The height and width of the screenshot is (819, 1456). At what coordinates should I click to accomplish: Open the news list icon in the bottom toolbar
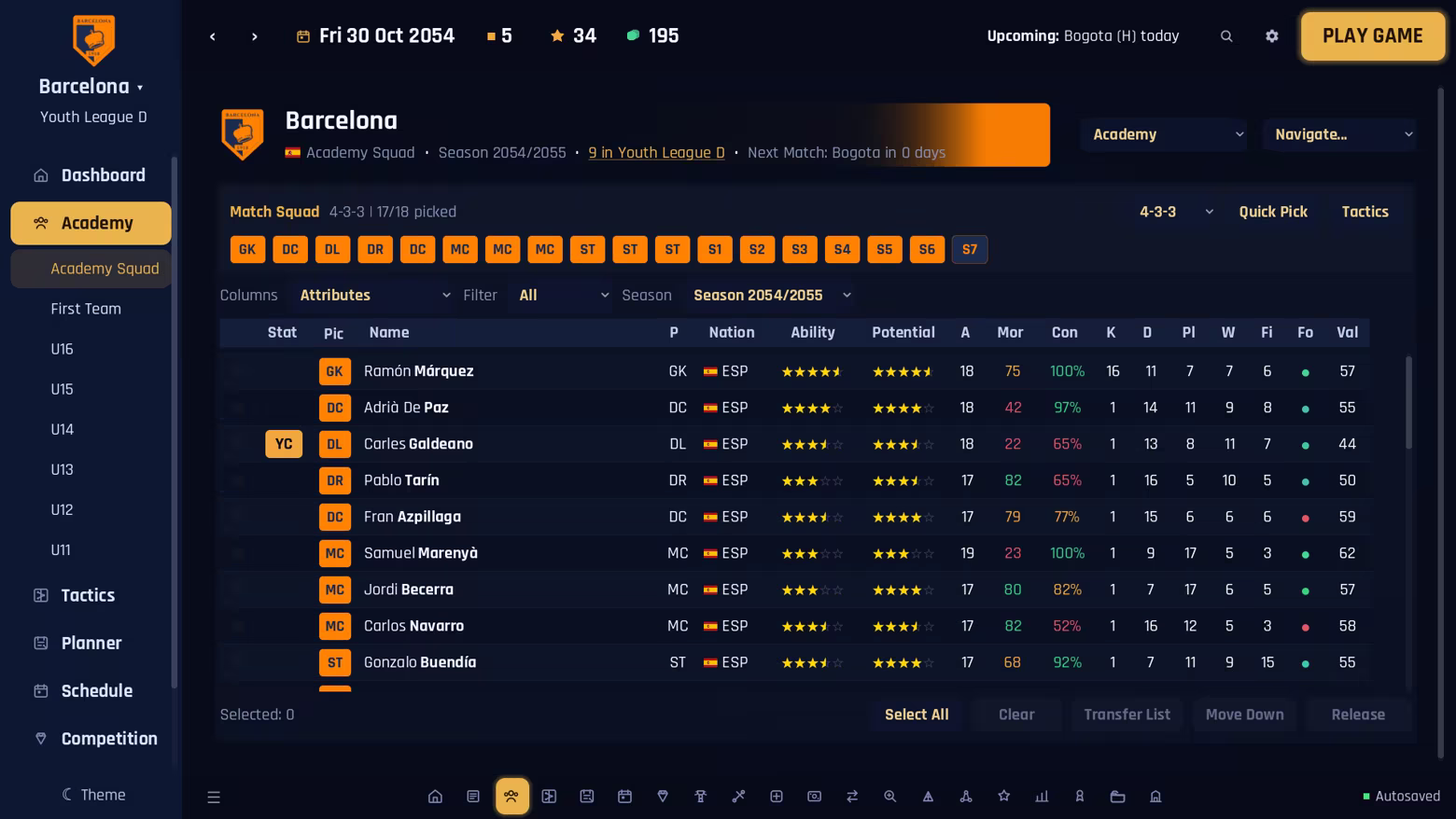(x=473, y=797)
